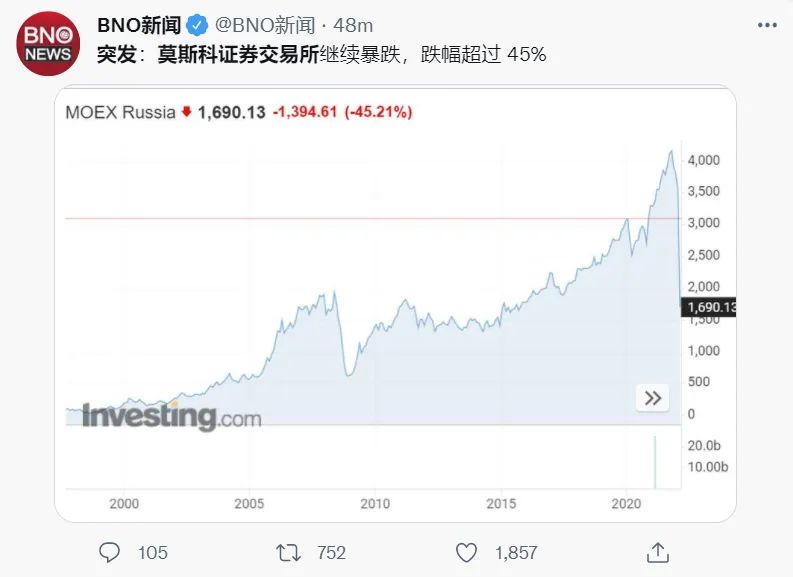Click the 1,690.13 price label marker

click(709, 307)
